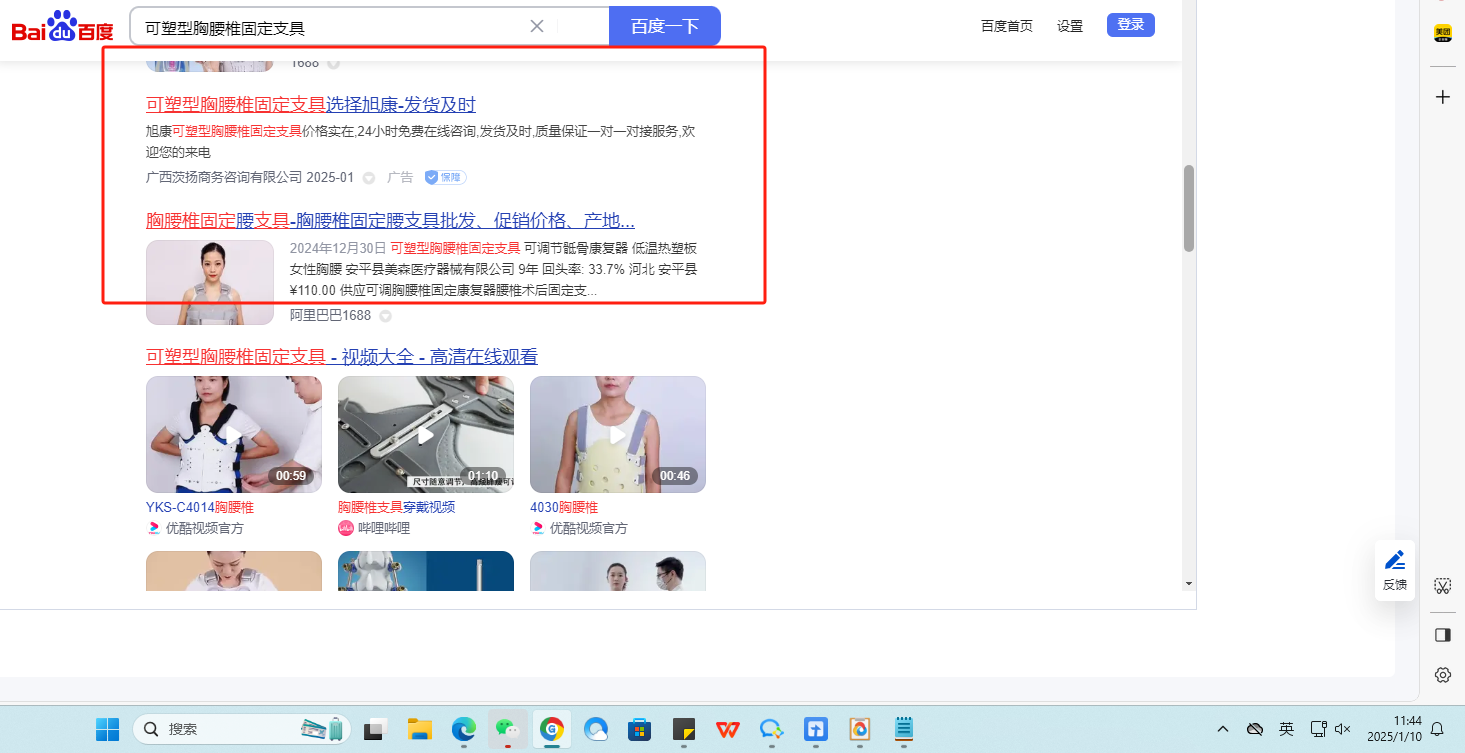Viewport: 1465px width, 753px height.
Task: Toggle the sidebar panel layout icon
Action: (1442, 635)
